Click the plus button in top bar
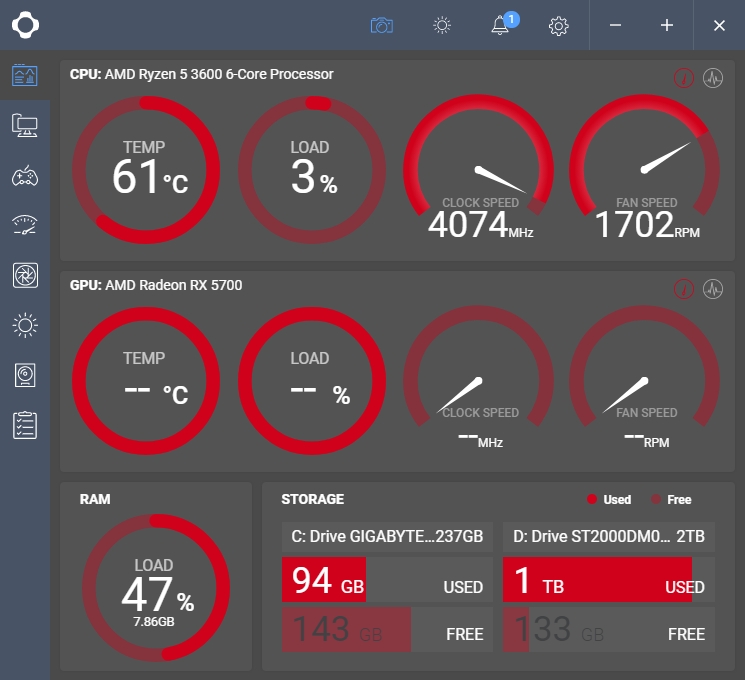The height and width of the screenshot is (680, 745). click(x=667, y=25)
